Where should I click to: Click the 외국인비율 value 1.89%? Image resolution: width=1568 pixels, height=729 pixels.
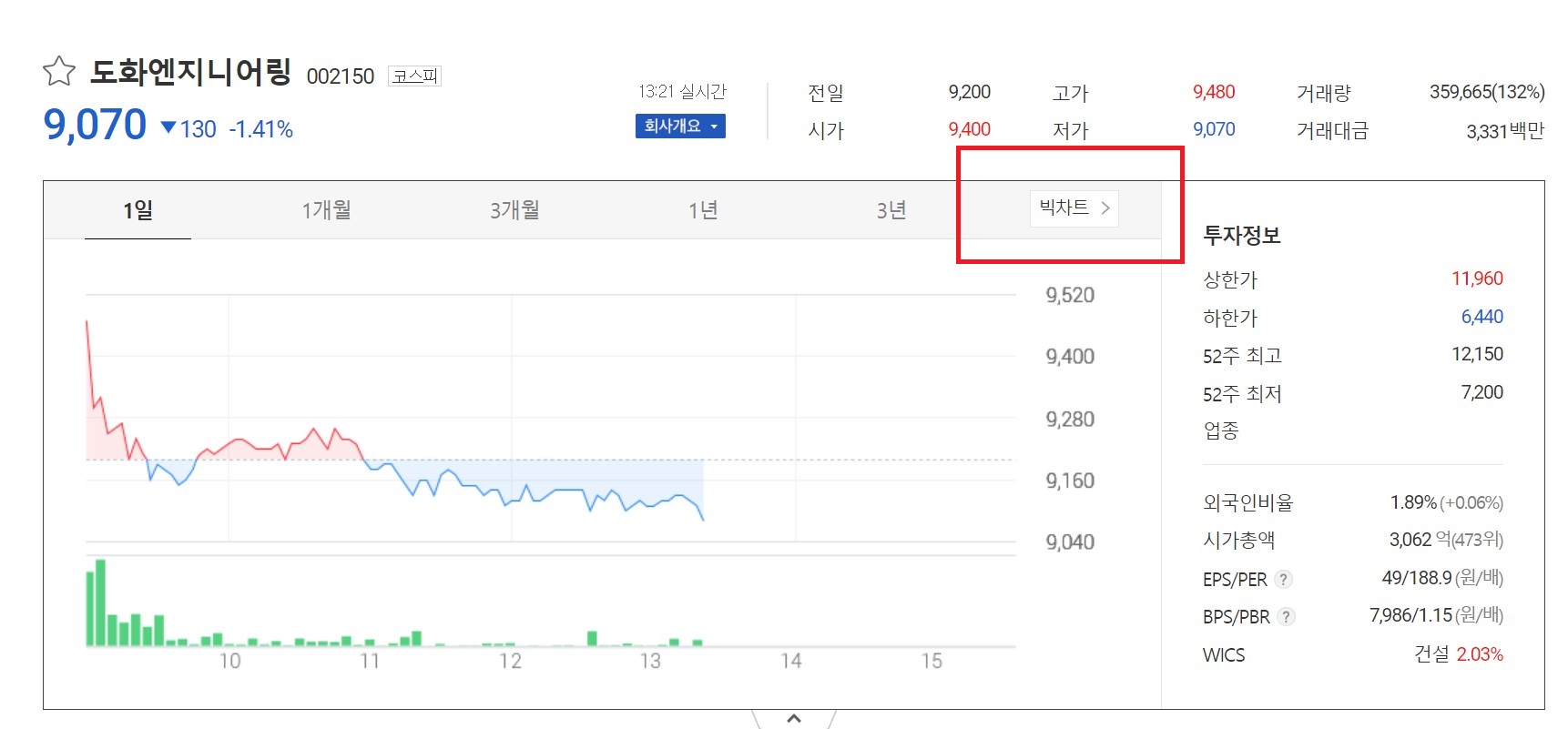pyautogui.click(x=1413, y=502)
